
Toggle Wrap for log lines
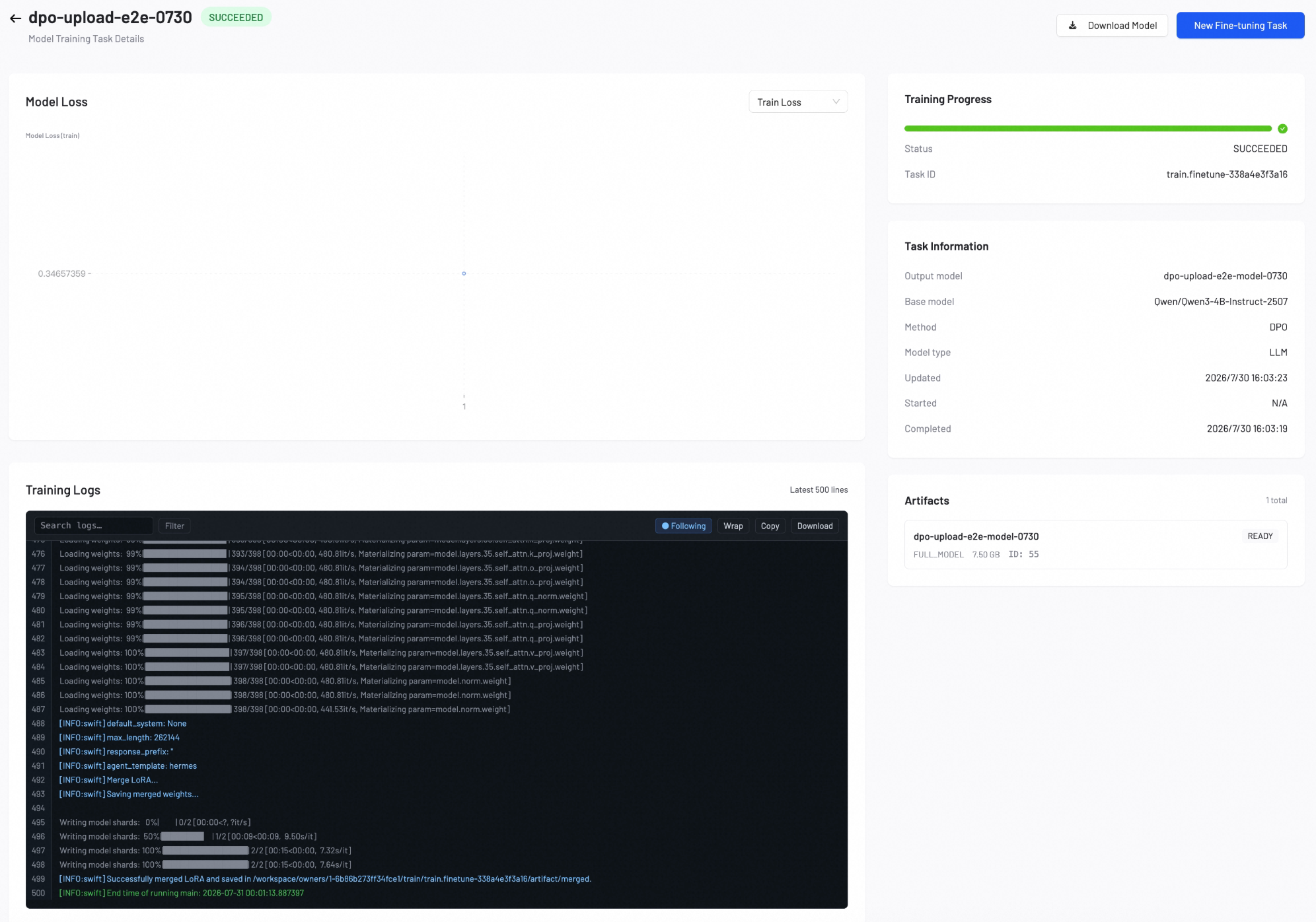pyautogui.click(x=733, y=526)
